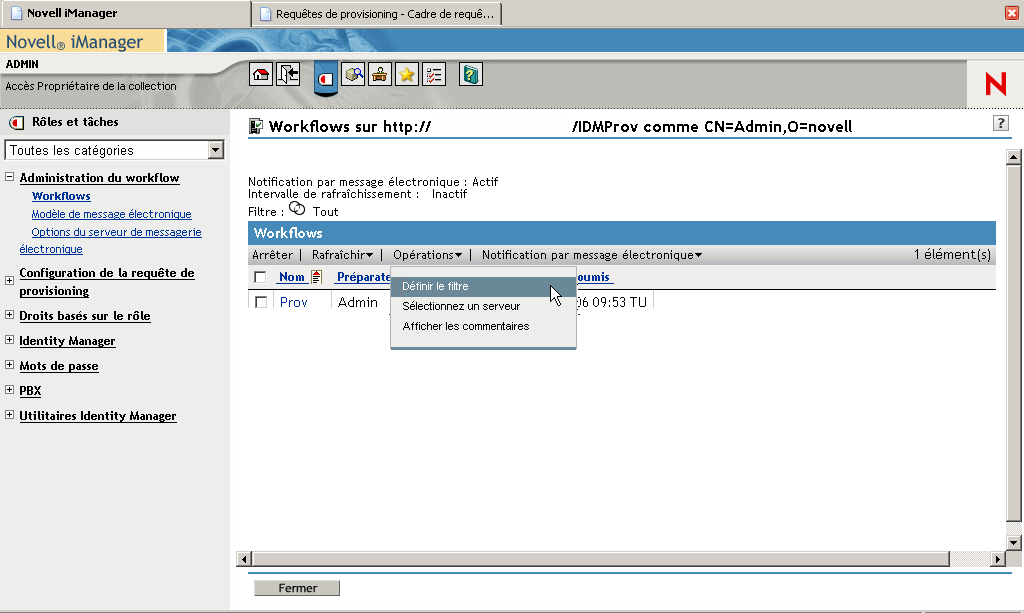Check the checkbox for the Prov row
This screenshot has width=1024, height=613.
[261, 302]
